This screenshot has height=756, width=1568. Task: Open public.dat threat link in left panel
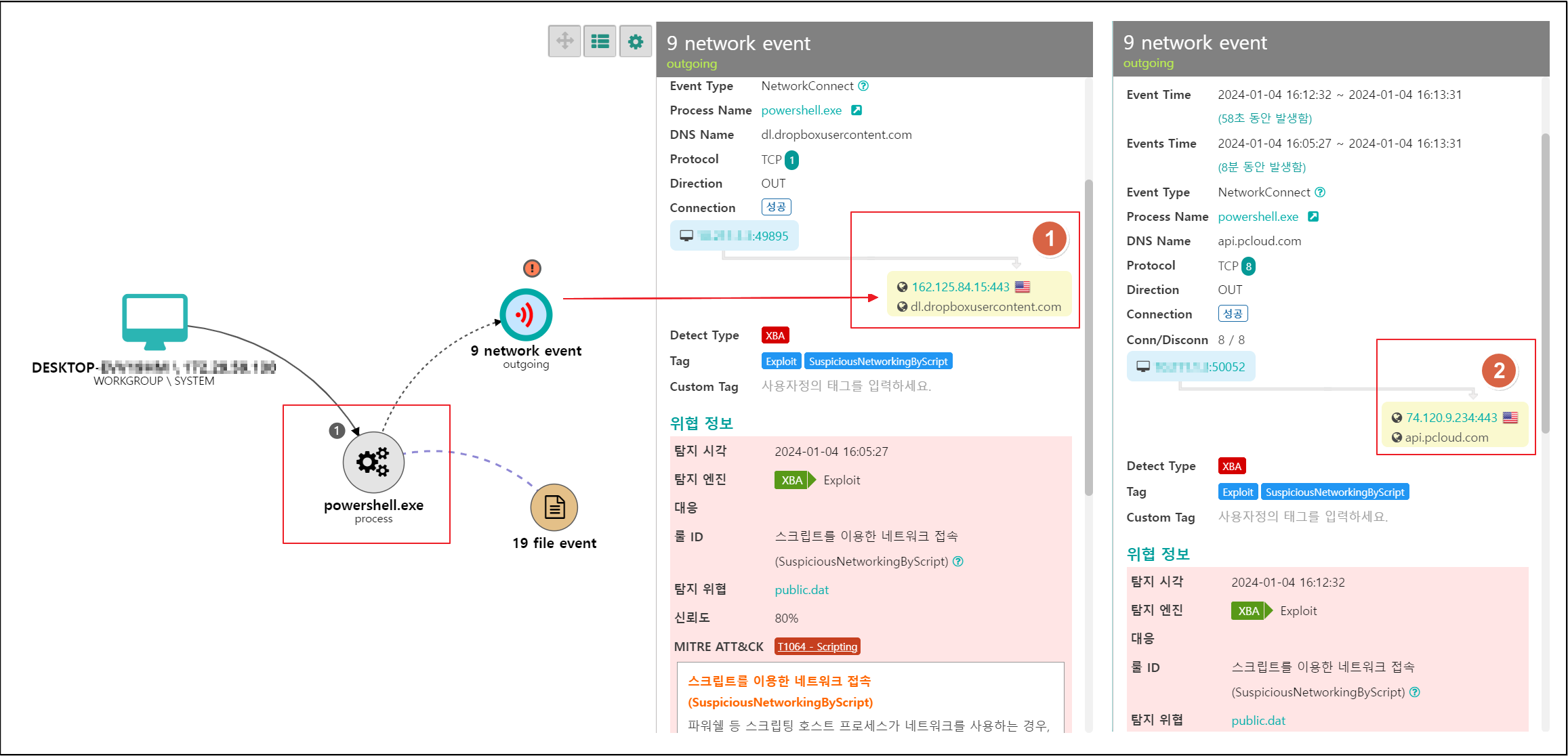pos(802,590)
